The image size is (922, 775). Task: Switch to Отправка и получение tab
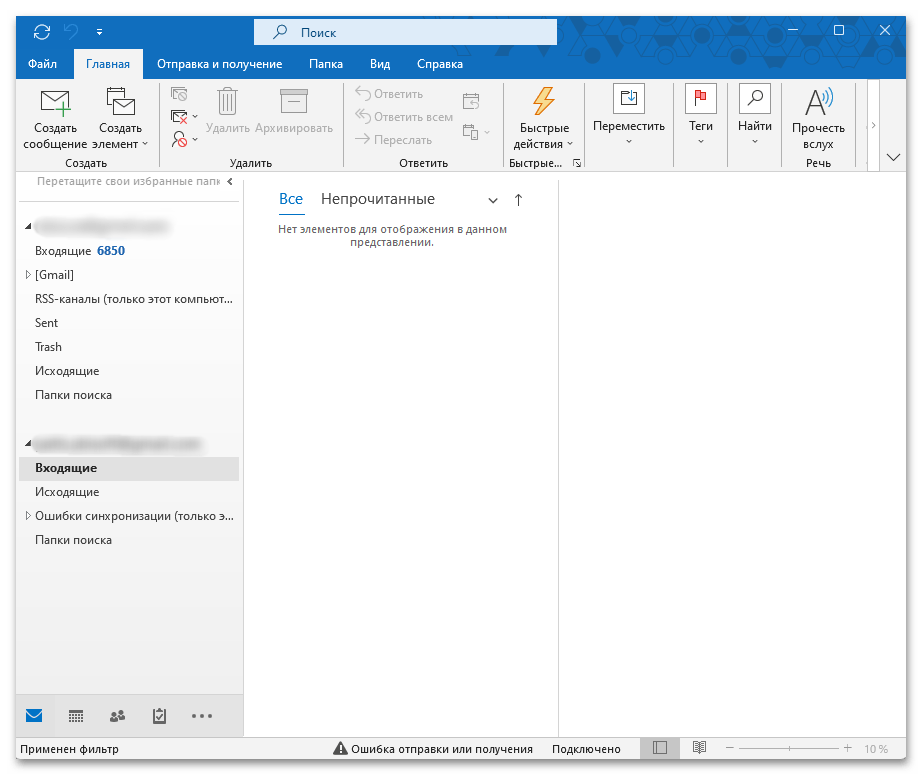219,63
